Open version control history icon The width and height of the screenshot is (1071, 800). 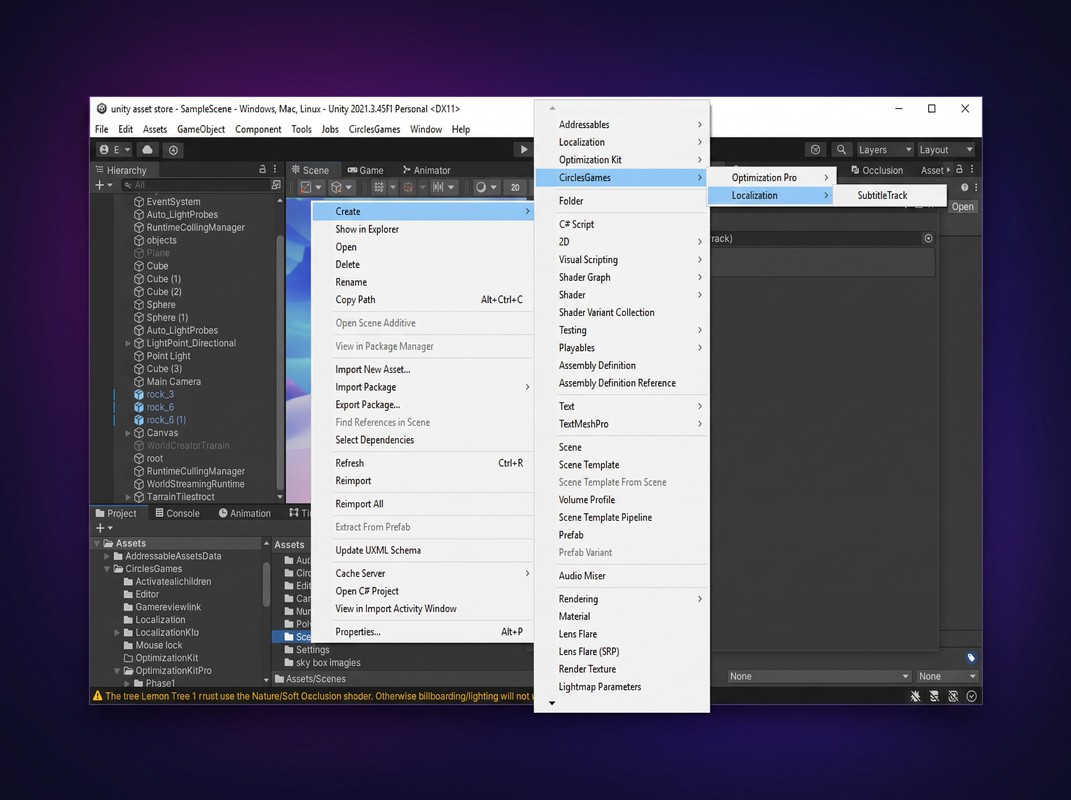[173, 150]
